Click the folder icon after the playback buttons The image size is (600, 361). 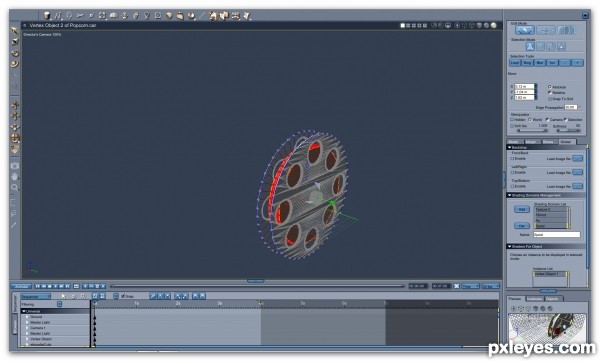click(76, 286)
